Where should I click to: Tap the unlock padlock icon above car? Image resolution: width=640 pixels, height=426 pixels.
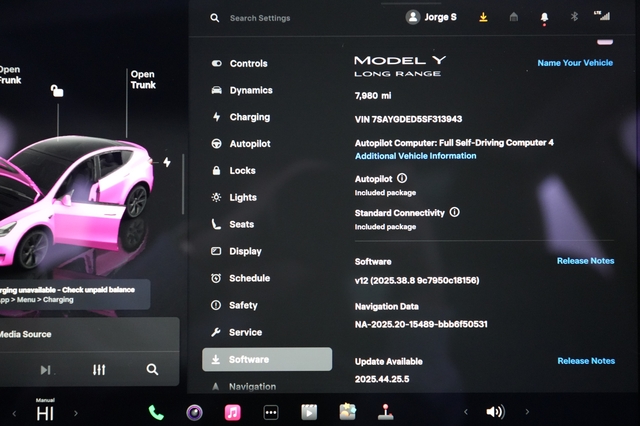click(57, 91)
